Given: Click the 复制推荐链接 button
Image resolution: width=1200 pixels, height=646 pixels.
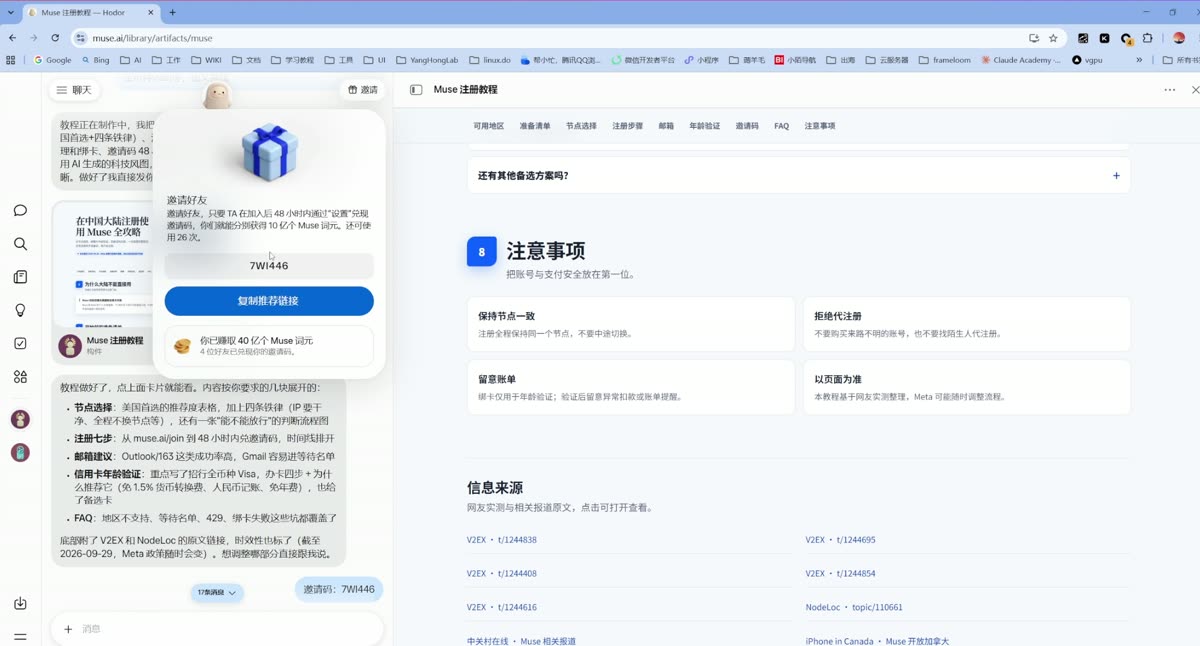Looking at the screenshot, I should click(269, 301).
